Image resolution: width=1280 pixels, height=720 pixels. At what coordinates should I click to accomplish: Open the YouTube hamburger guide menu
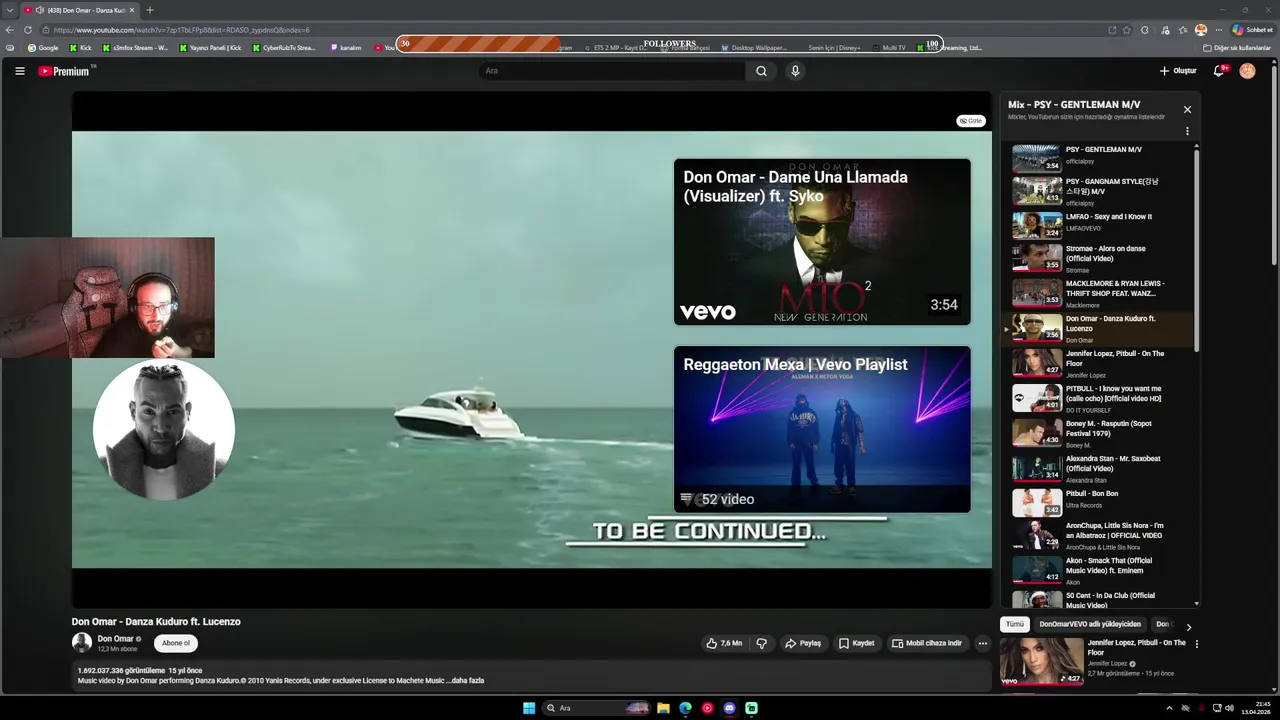[19, 71]
